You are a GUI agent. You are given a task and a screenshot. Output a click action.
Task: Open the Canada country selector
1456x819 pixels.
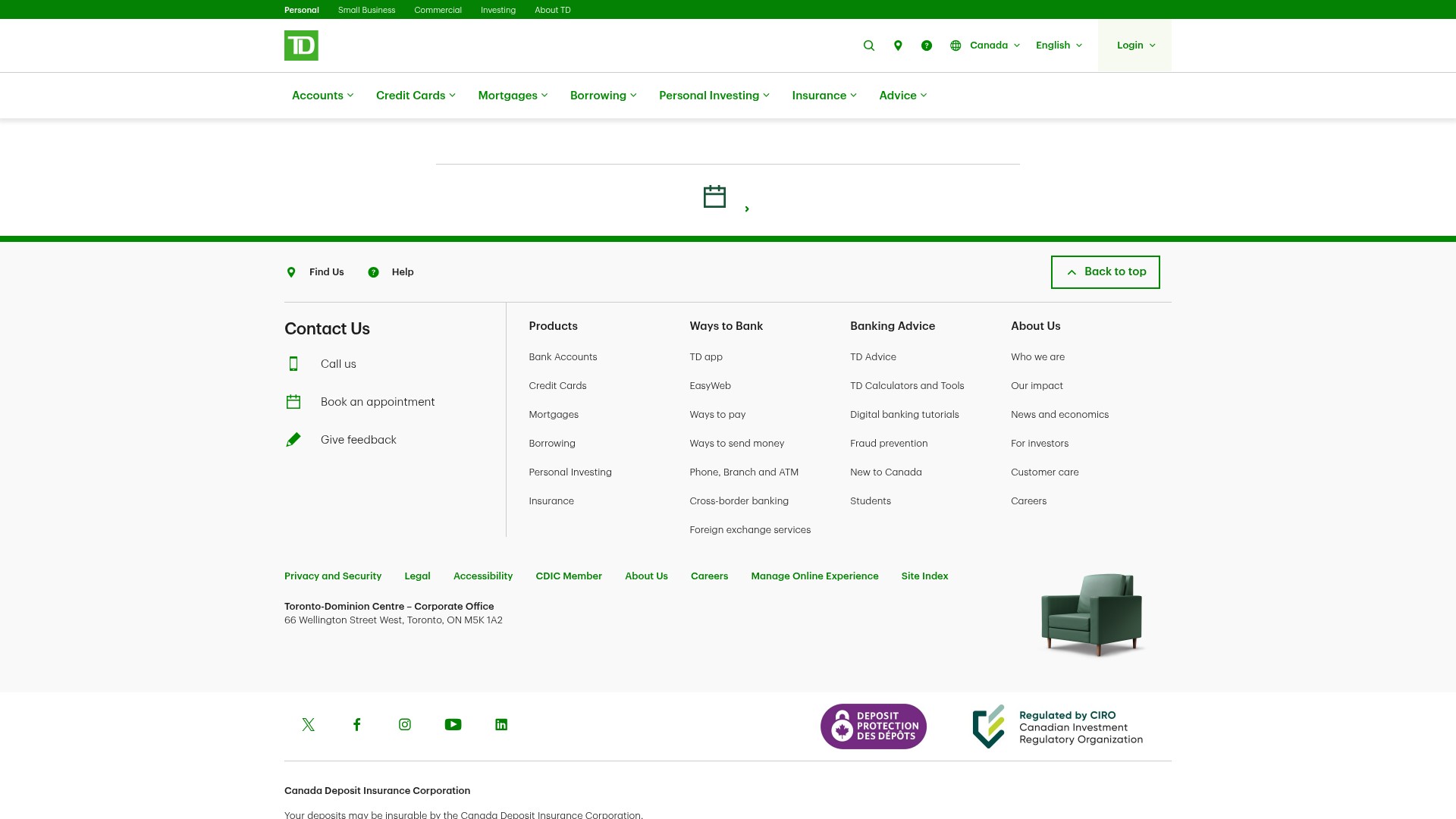pyautogui.click(x=994, y=45)
